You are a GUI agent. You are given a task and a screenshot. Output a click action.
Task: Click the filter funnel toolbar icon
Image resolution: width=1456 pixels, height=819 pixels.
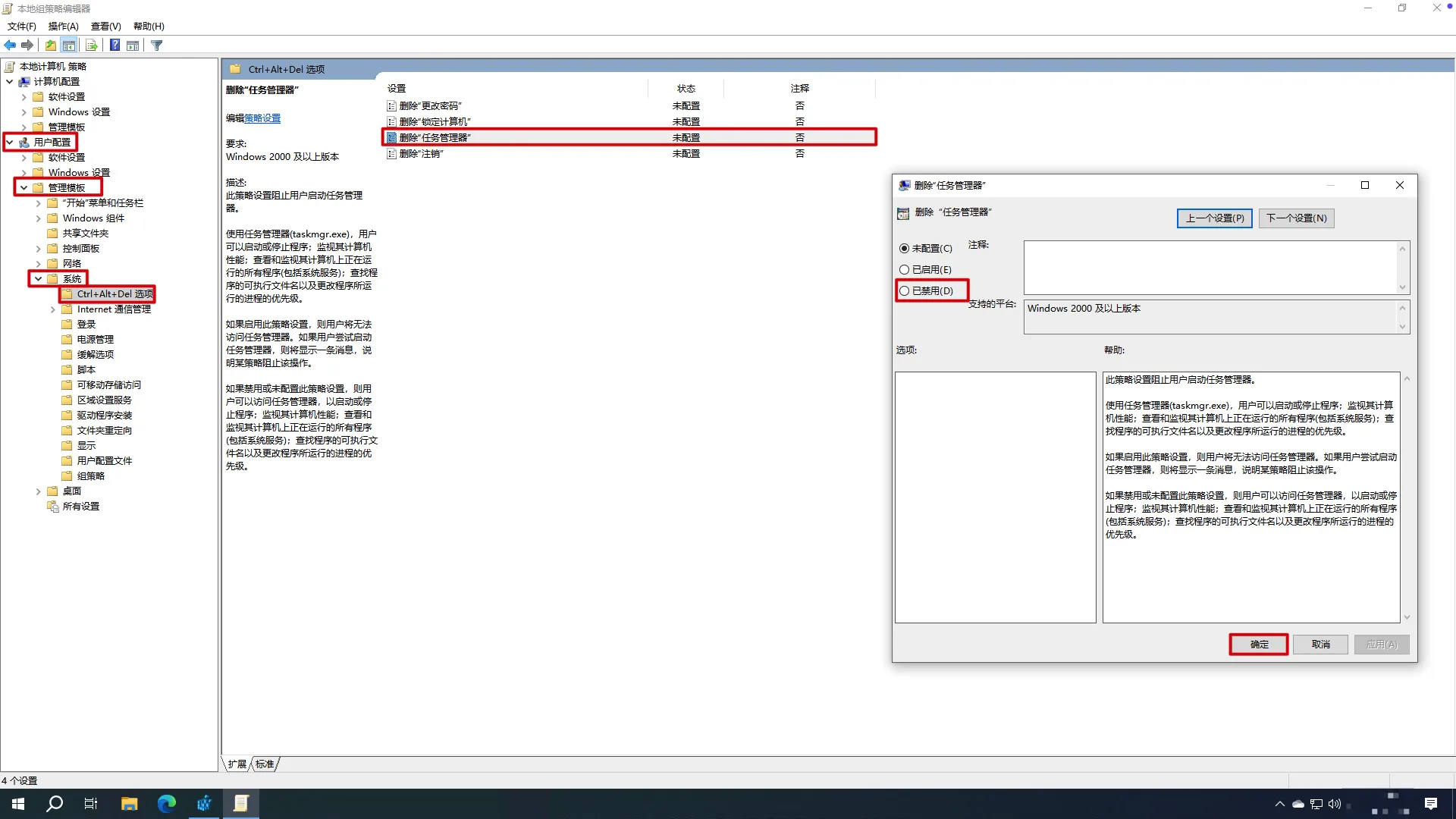tap(157, 45)
